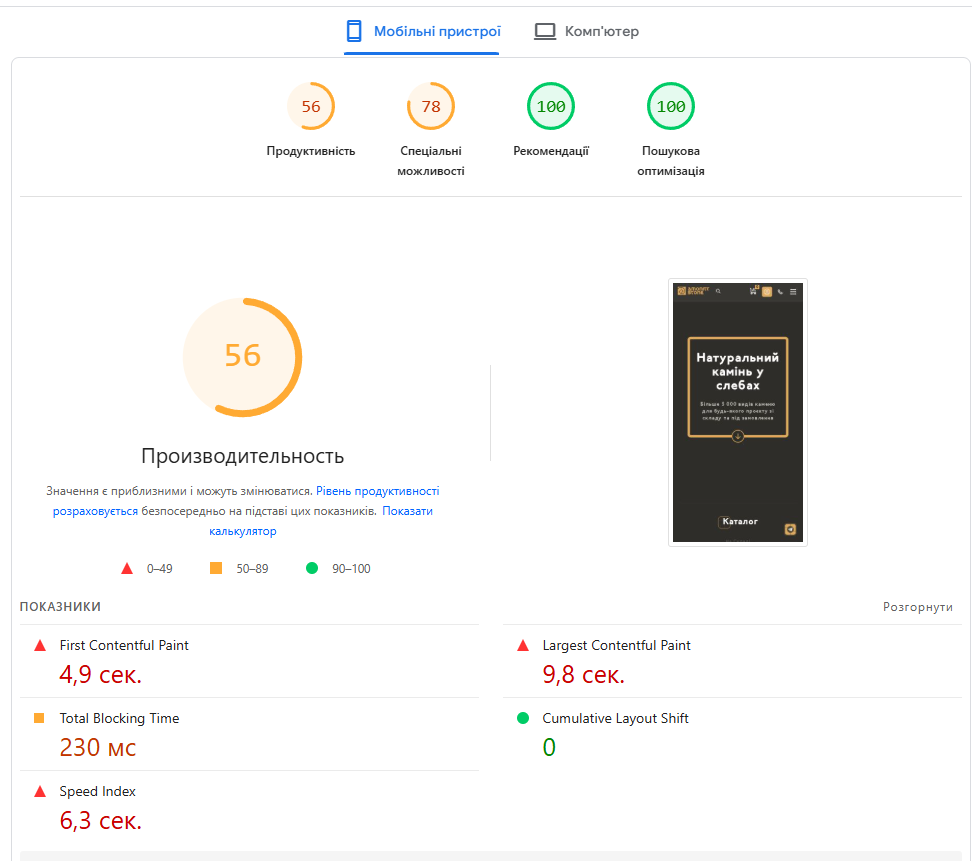Click the 0–49 legend range text
The width and height of the screenshot is (972, 861).
159,568
